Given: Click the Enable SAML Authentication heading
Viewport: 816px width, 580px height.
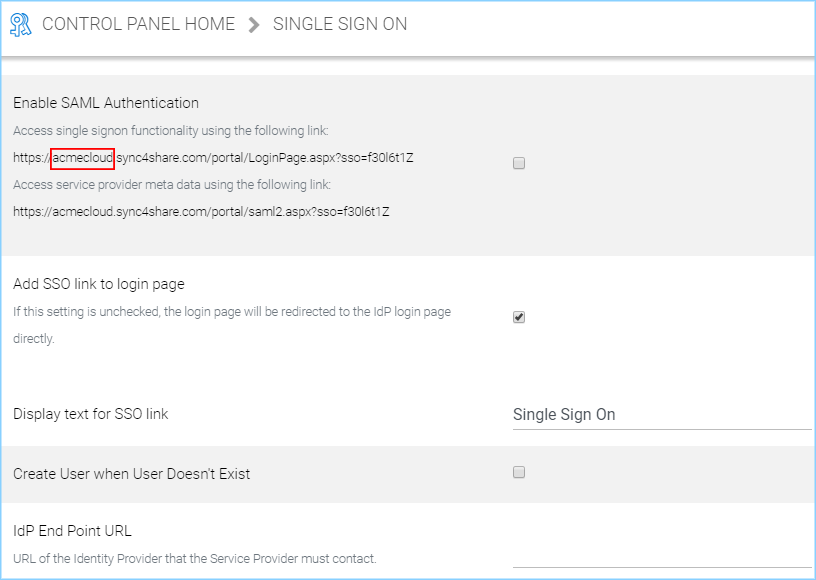Looking at the screenshot, I should 106,103.
